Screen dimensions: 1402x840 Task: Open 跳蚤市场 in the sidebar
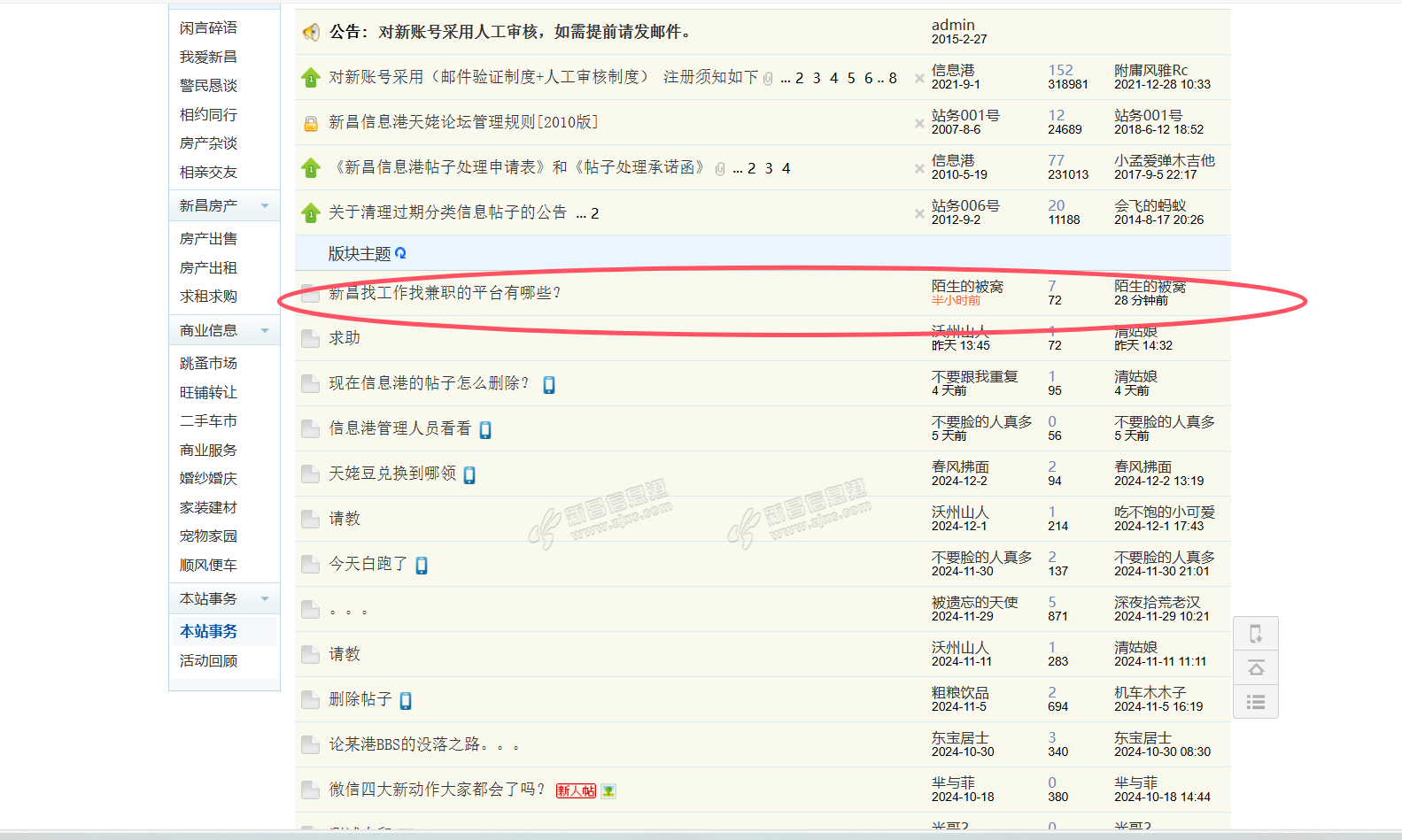tap(208, 364)
